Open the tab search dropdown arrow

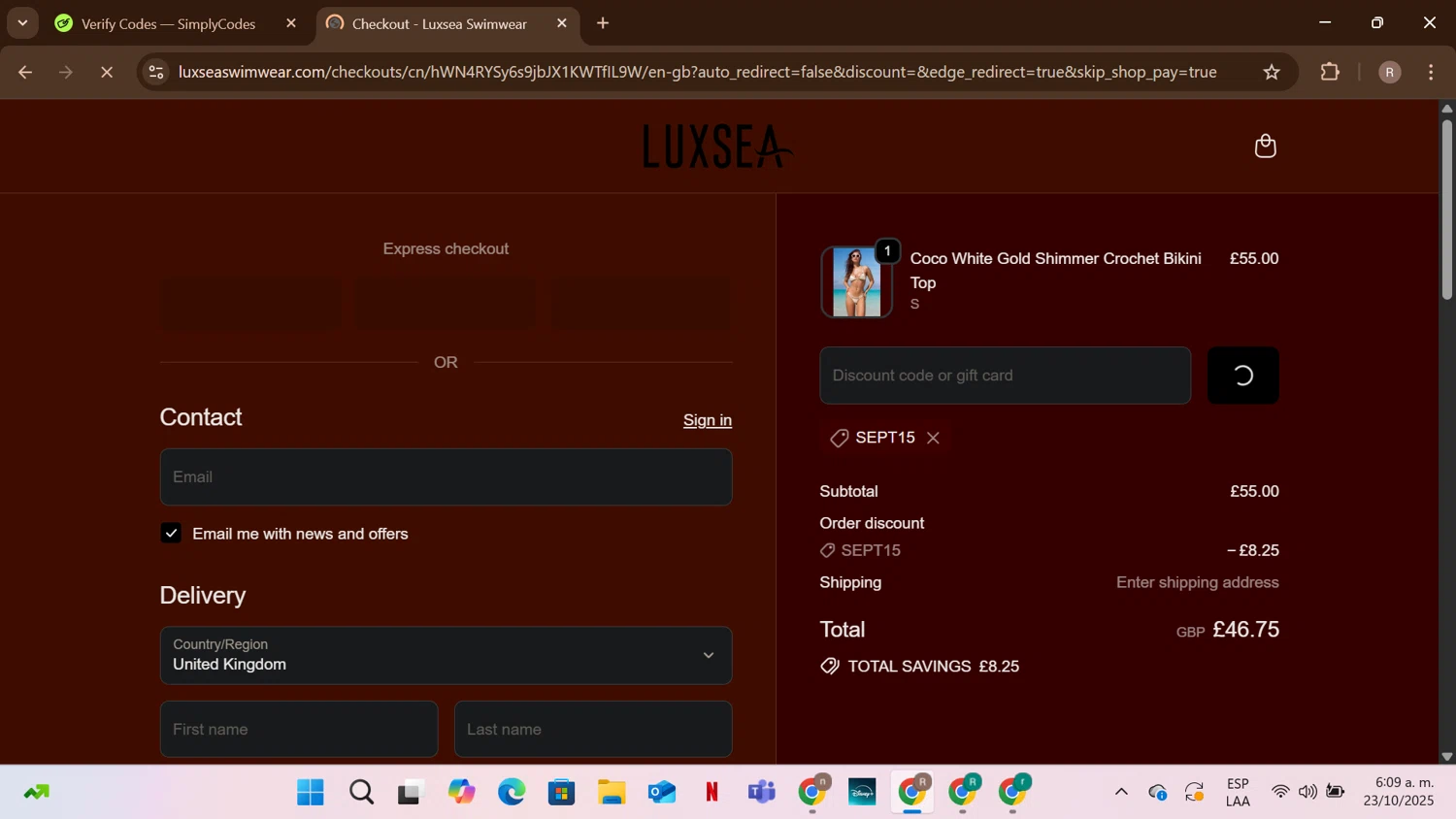(x=22, y=23)
